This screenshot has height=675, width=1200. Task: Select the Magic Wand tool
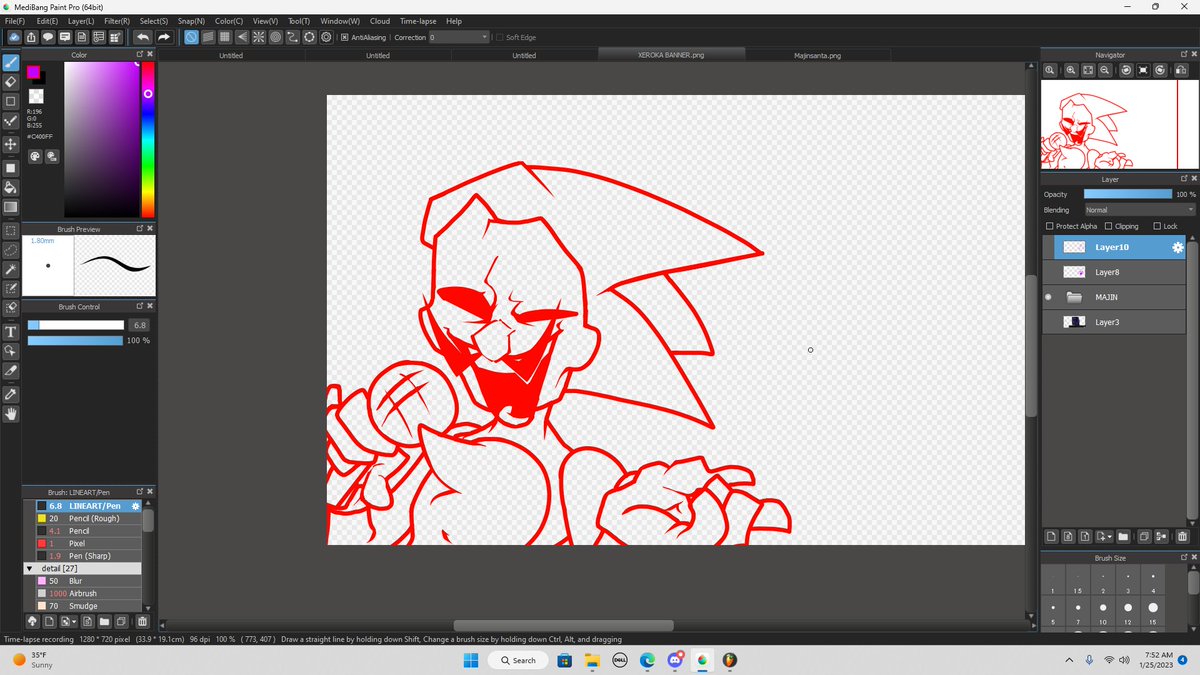click(x=11, y=270)
